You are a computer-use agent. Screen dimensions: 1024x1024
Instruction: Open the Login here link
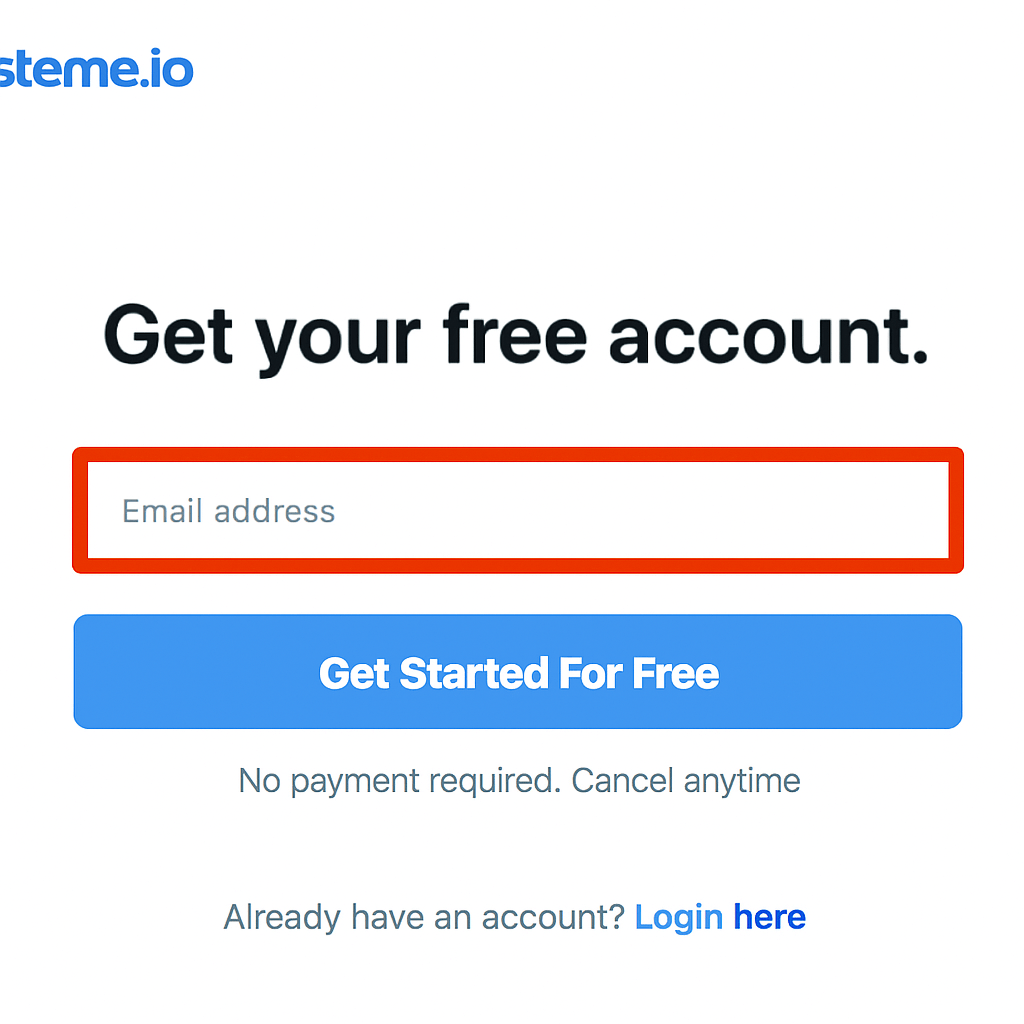tap(720, 916)
